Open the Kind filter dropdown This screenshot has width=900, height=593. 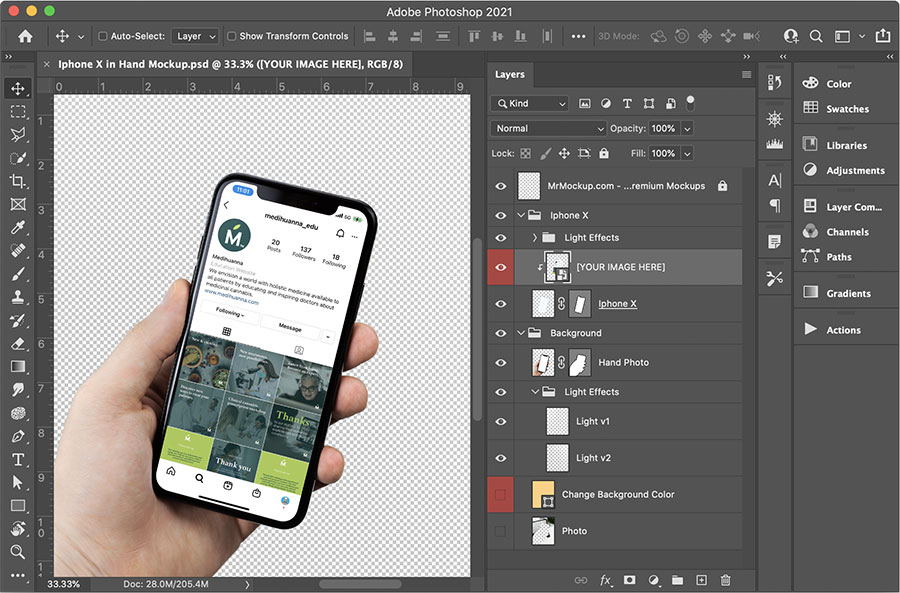(529, 103)
